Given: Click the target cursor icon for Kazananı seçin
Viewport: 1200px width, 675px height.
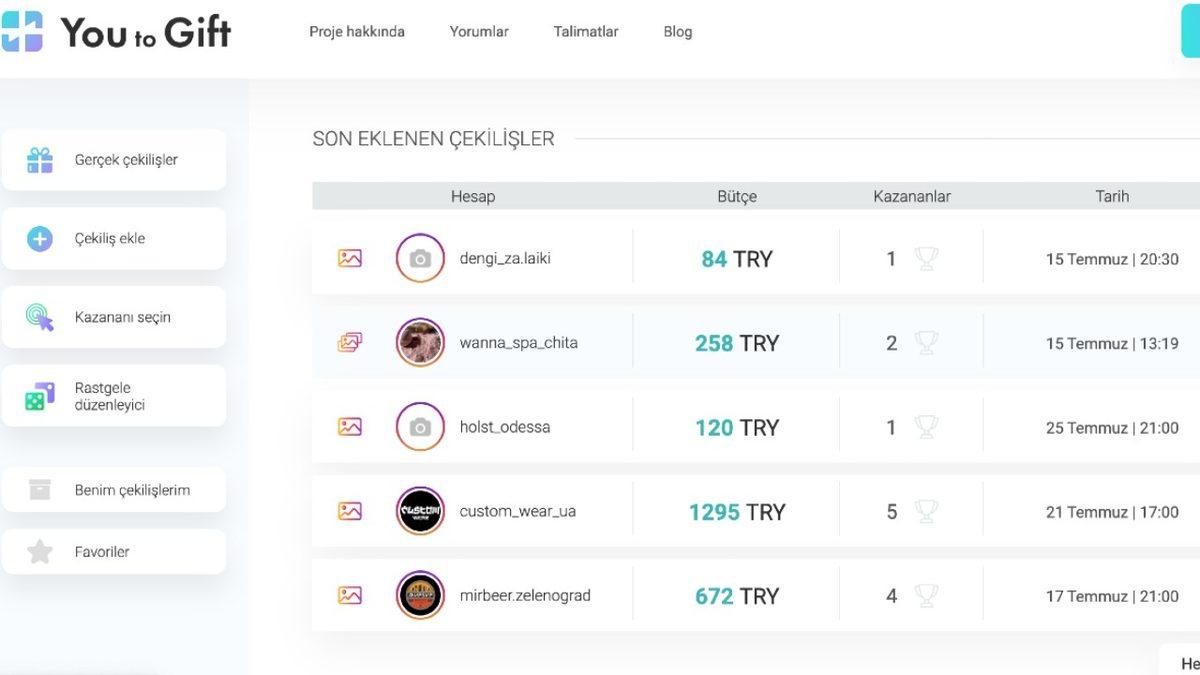Looking at the screenshot, I should click(40, 318).
